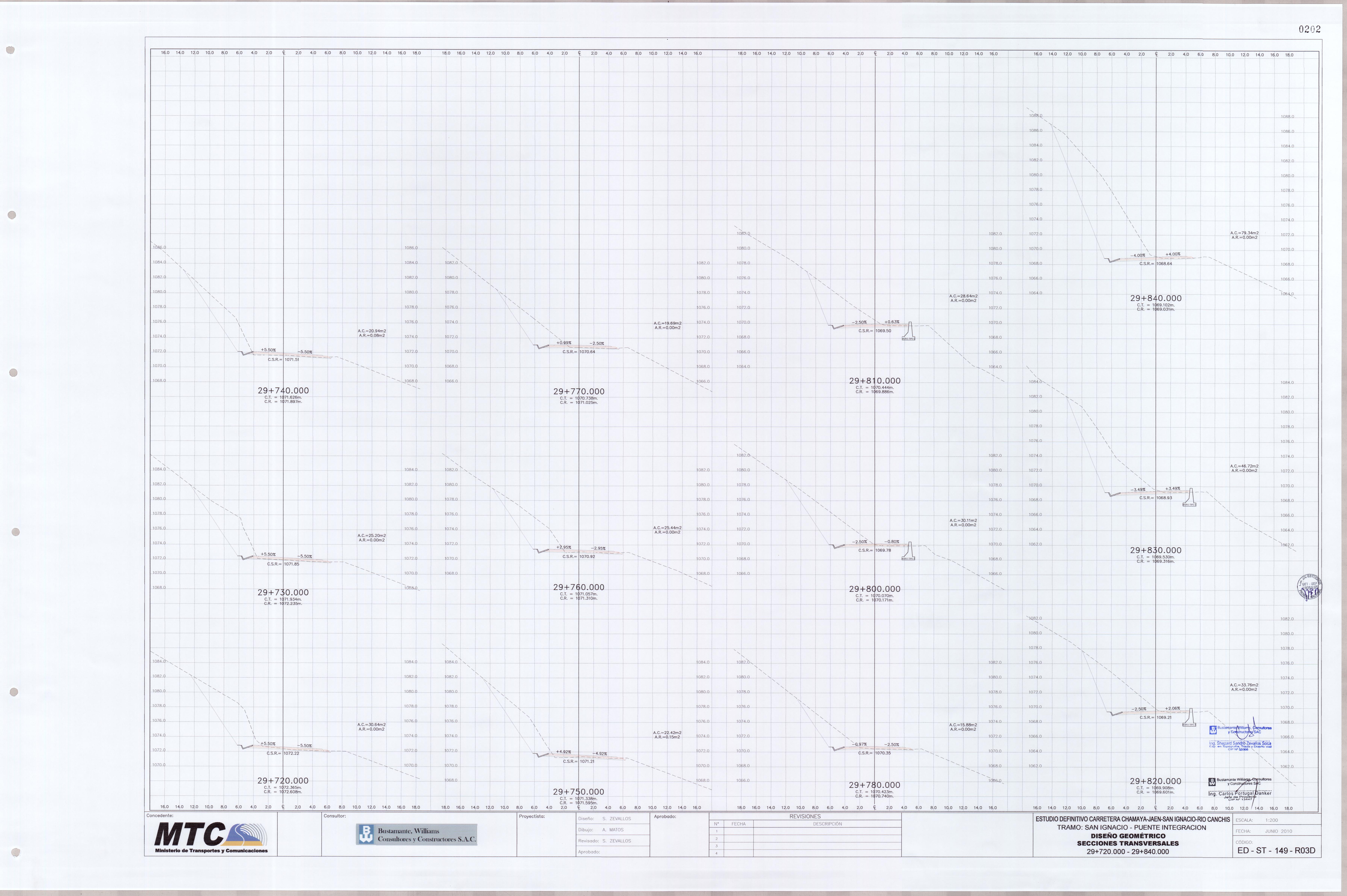1347x896 pixels.
Task: Click slope label +4.92%
Action: 564,752
